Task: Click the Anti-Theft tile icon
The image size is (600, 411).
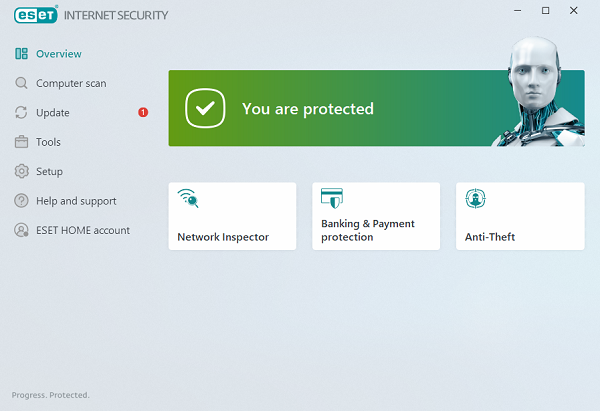Action: click(476, 198)
